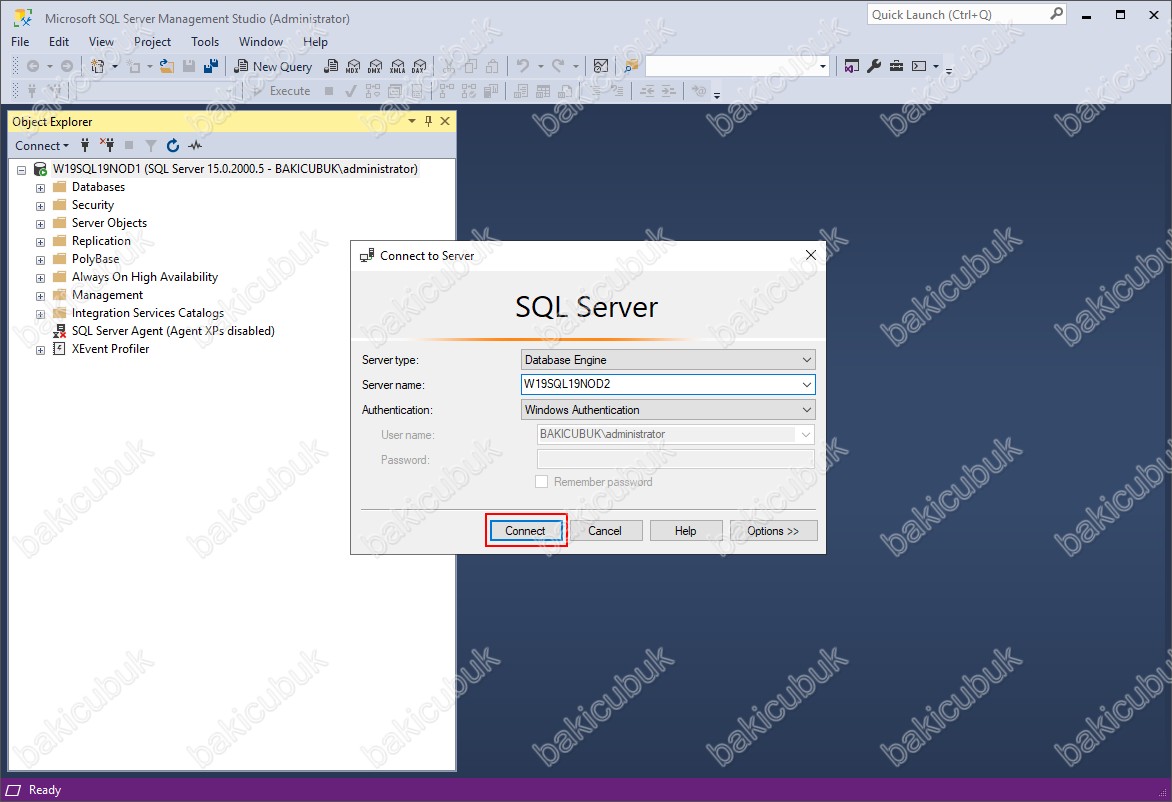This screenshot has width=1172, height=802.
Task: Click the New Item toolbar icon
Action: coord(97,67)
